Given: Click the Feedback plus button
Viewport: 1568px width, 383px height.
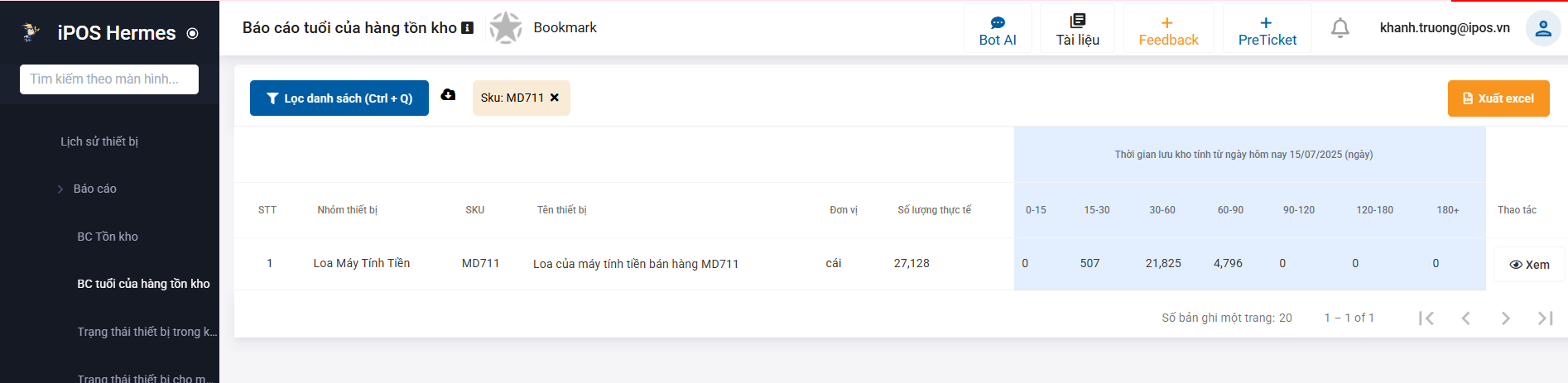Looking at the screenshot, I should click(1168, 29).
